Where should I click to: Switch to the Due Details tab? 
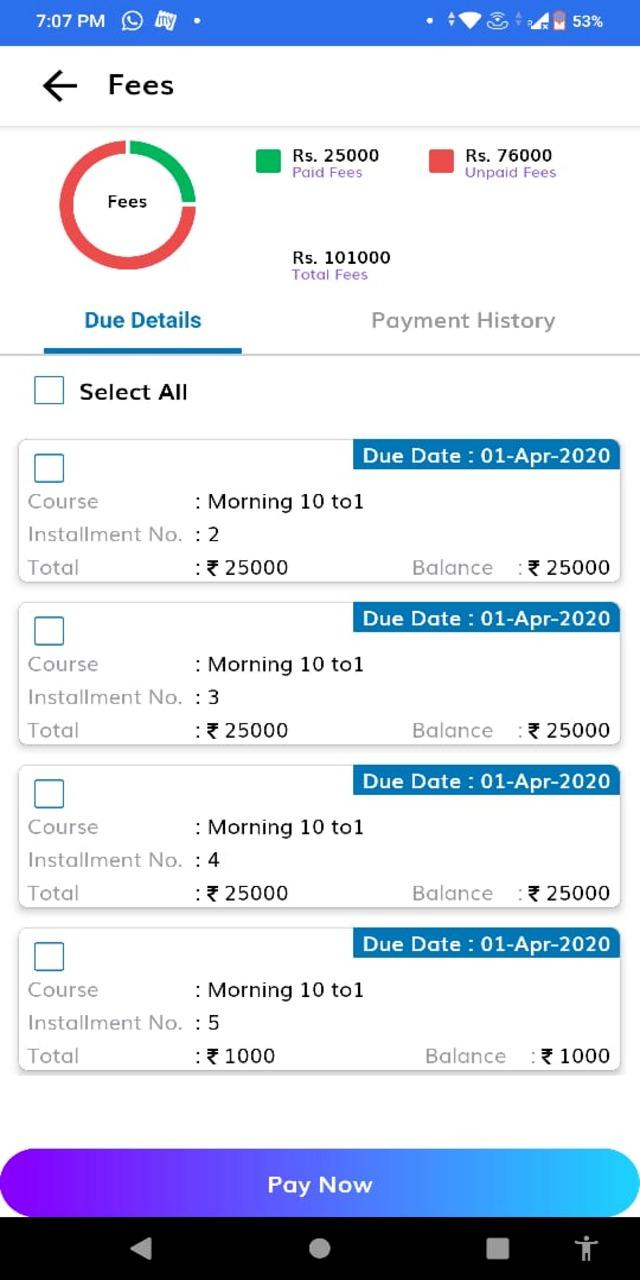(x=143, y=321)
